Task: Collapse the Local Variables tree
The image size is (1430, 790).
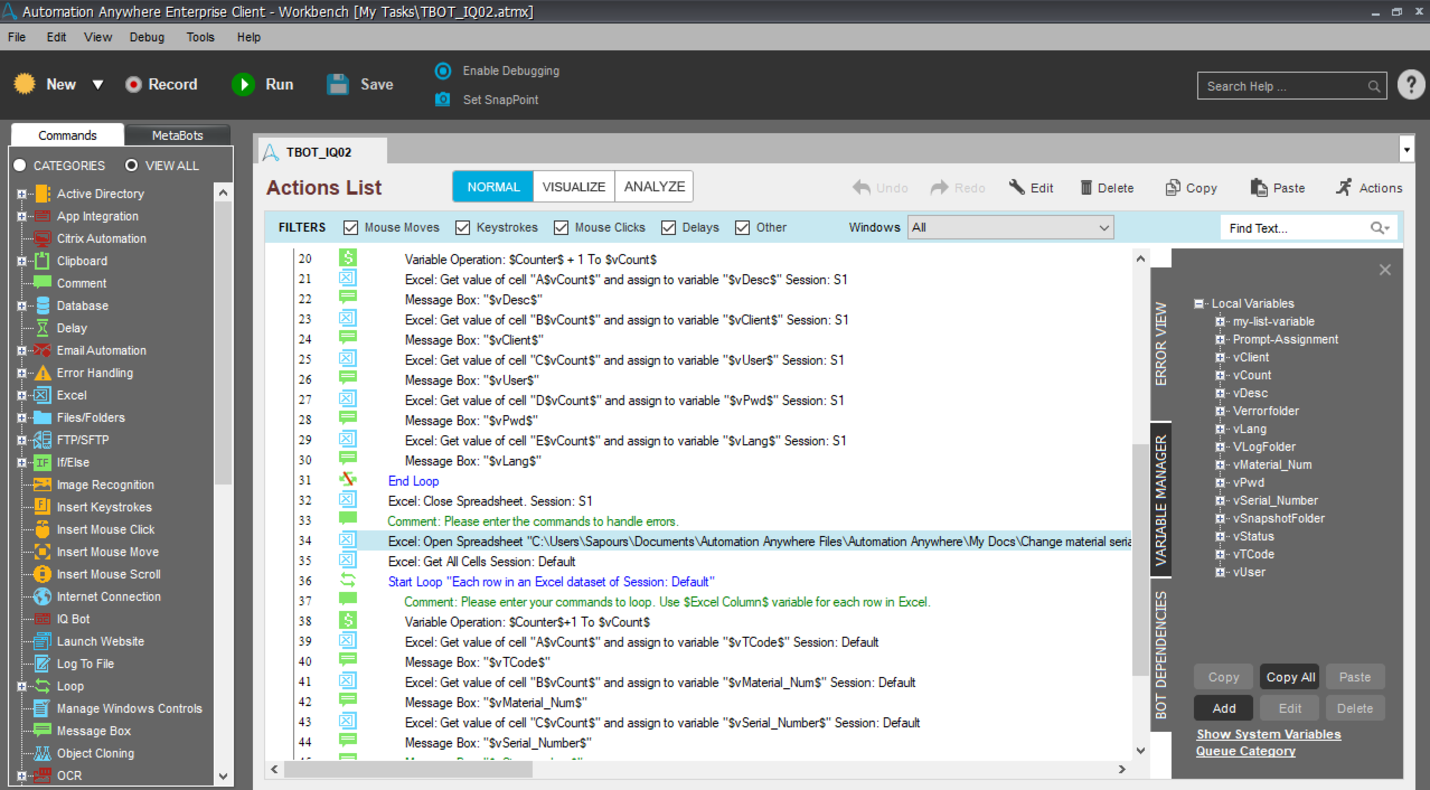Action: point(1199,304)
